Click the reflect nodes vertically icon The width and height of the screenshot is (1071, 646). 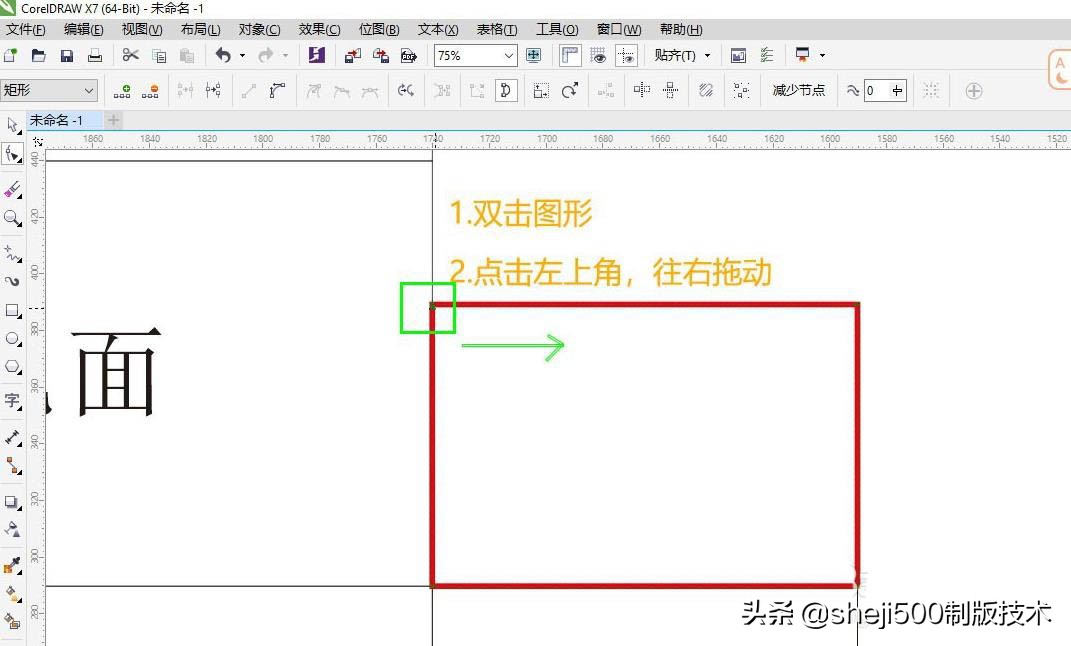pyautogui.click(x=671, y=89)
